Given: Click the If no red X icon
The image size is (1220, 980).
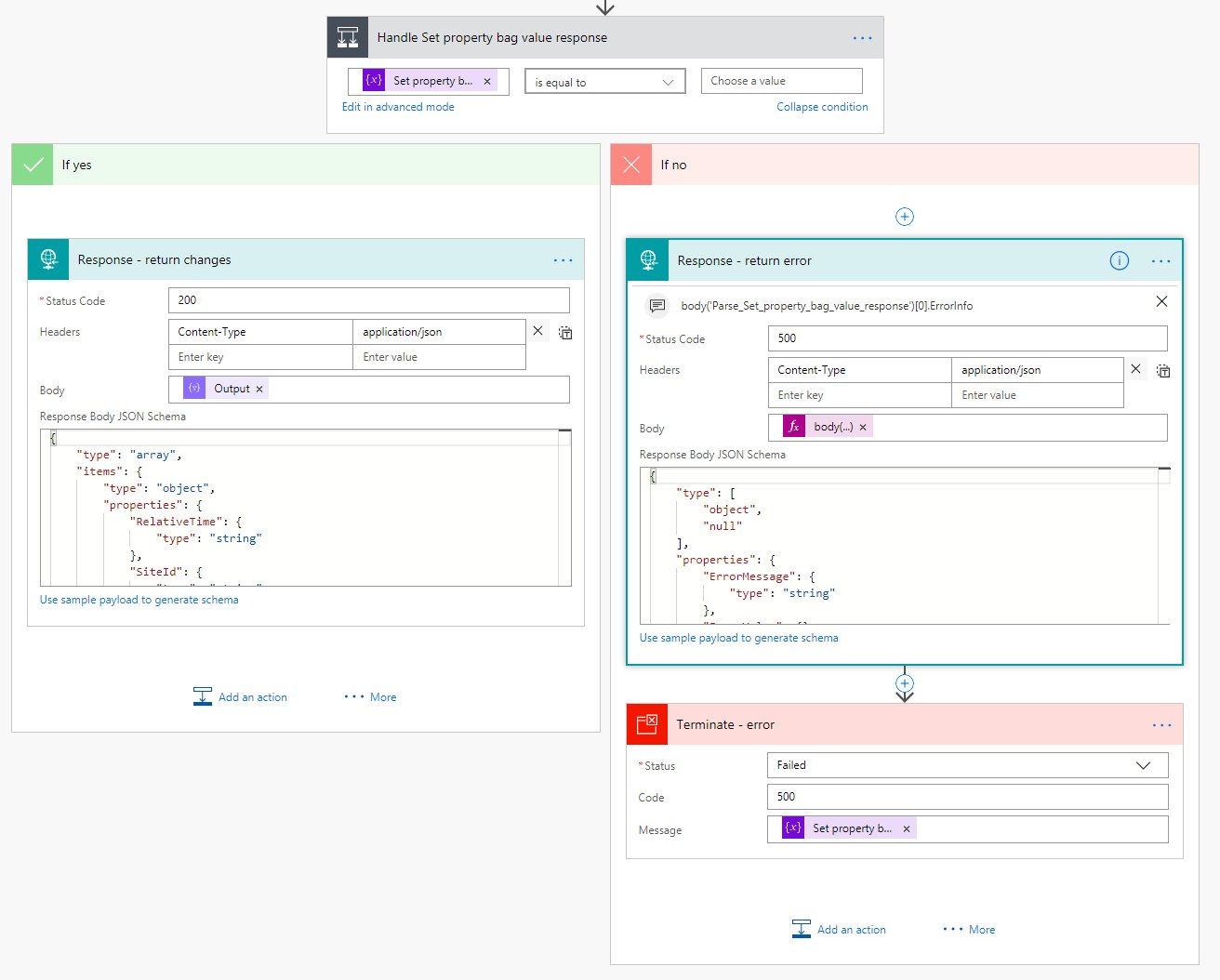Looking at the screenshot, I should pyautogui.click(x=631, y=165).
